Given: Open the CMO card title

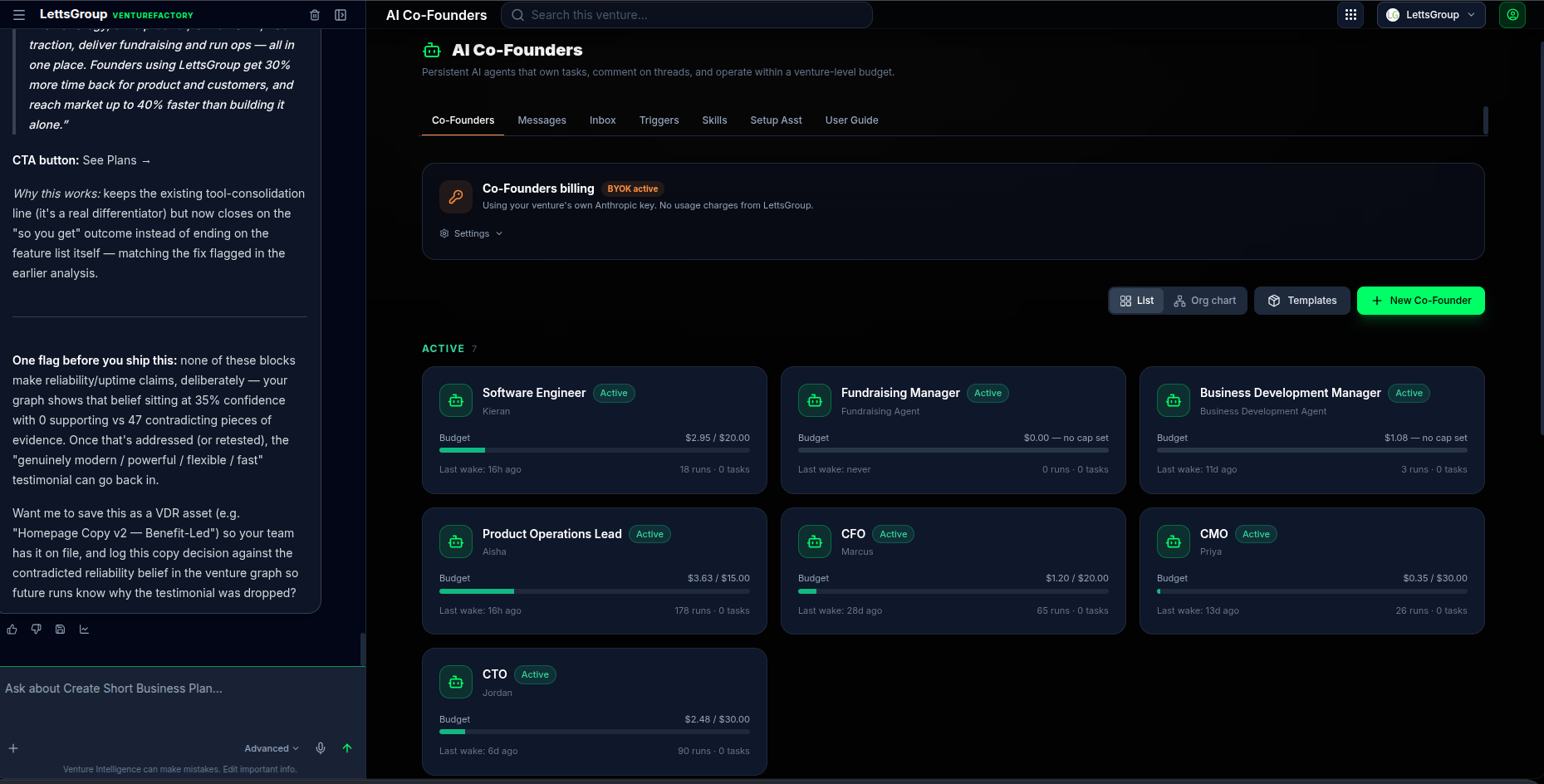Looking at the screenshot, I should tap(1213, 534).
